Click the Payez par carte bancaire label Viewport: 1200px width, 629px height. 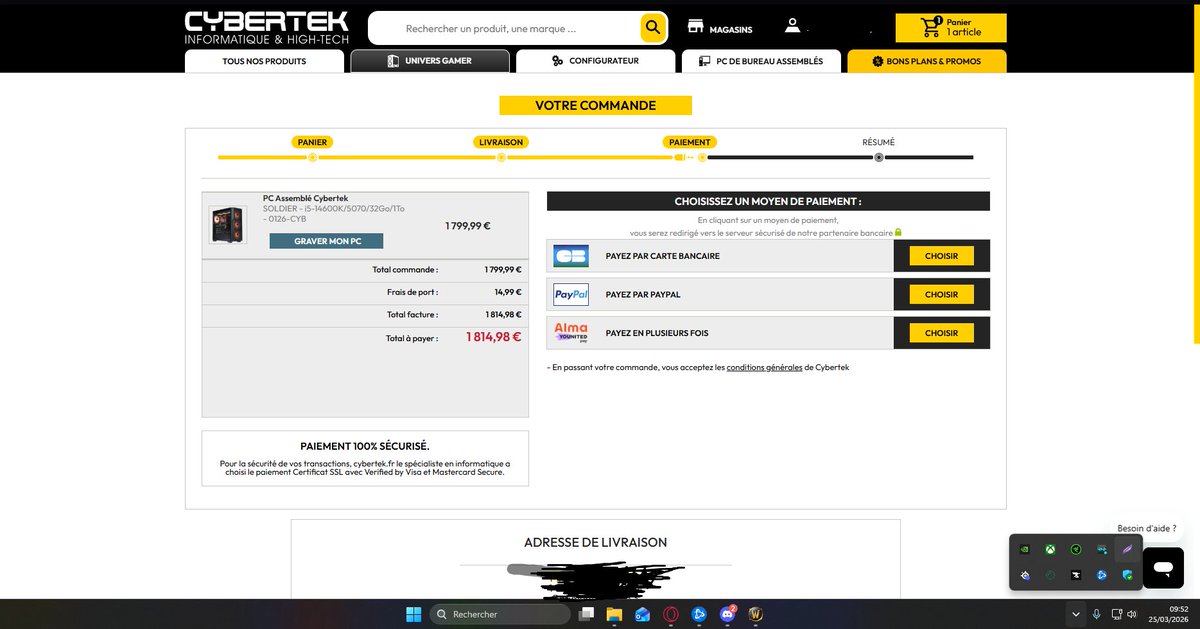662,256
